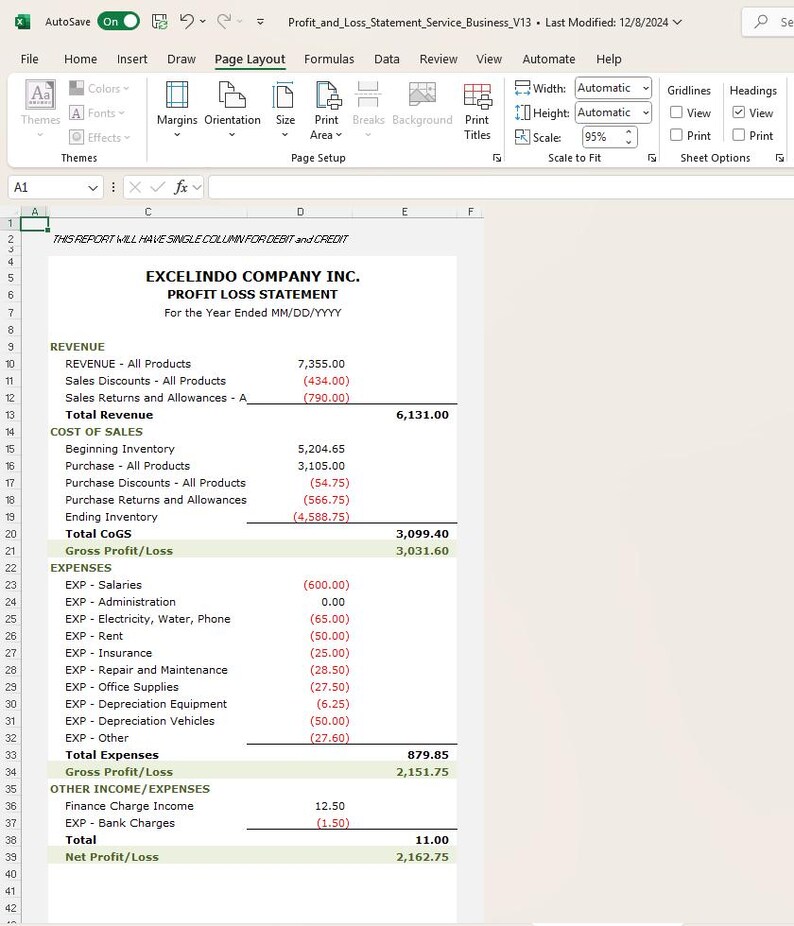Open the Themes gallery button
This screenshot has width=794, height=926.
point(40,109)
